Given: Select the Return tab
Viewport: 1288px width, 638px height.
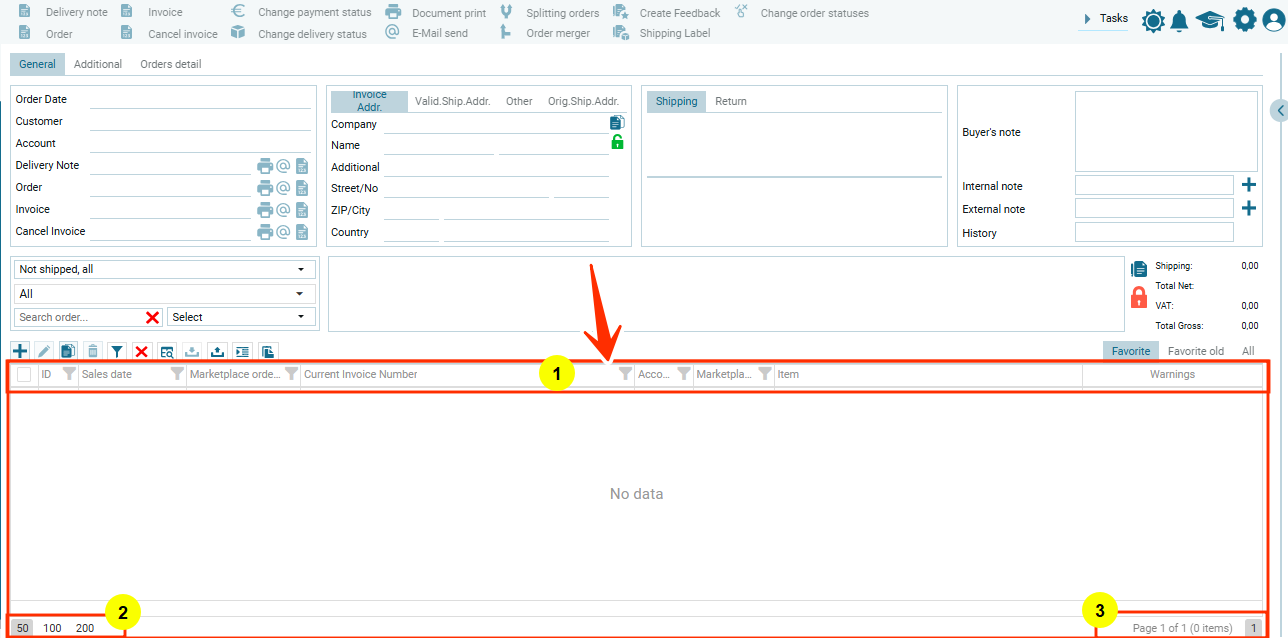Looking at the screenshot, I should coord(731,101).
